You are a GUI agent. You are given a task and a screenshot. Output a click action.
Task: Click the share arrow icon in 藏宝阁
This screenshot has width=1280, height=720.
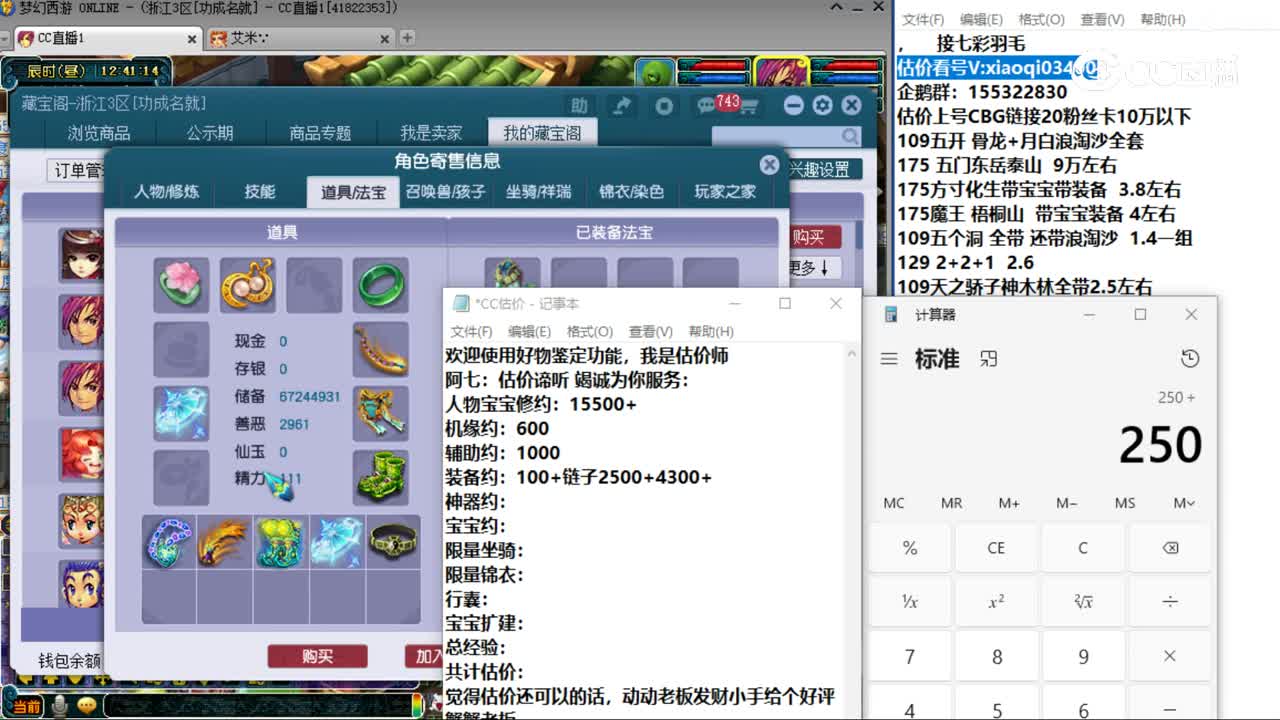[622, 105]
